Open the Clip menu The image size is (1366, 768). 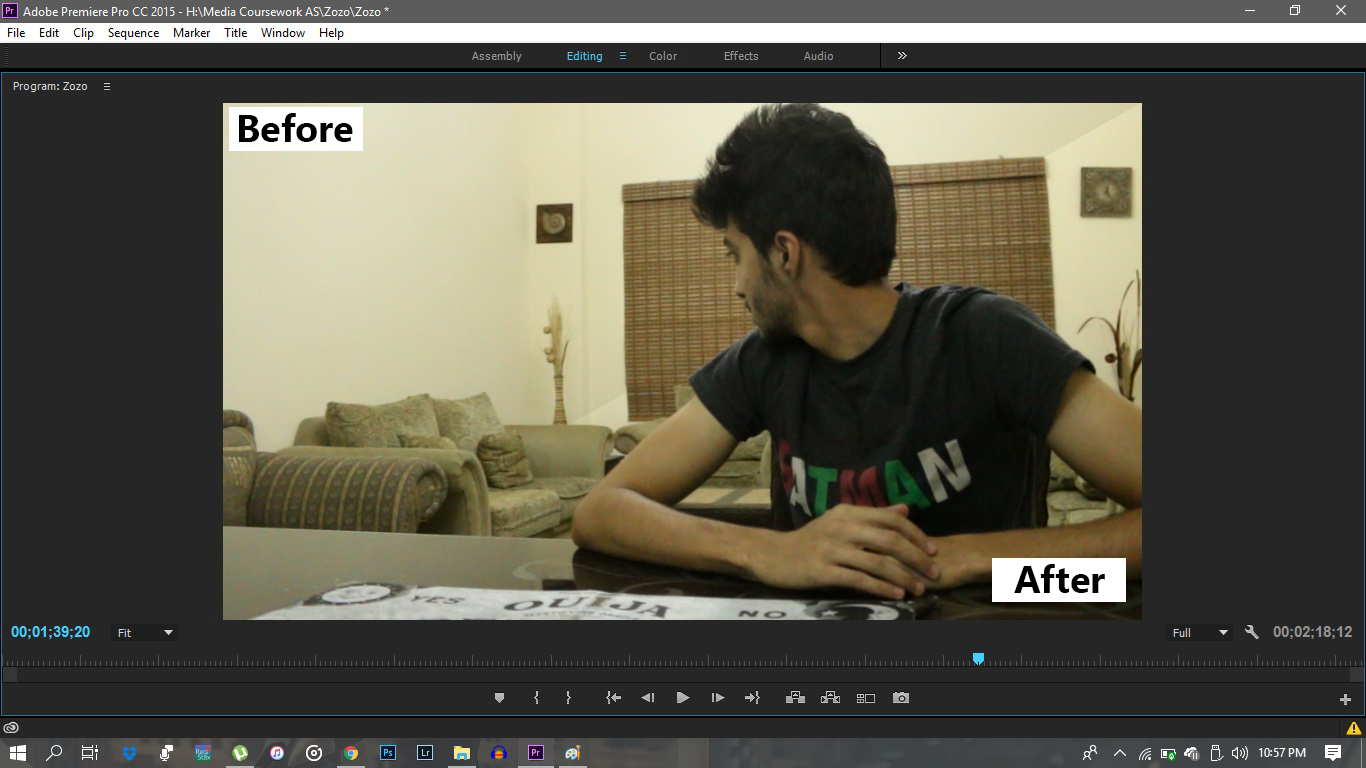click(x=84, y=33)
